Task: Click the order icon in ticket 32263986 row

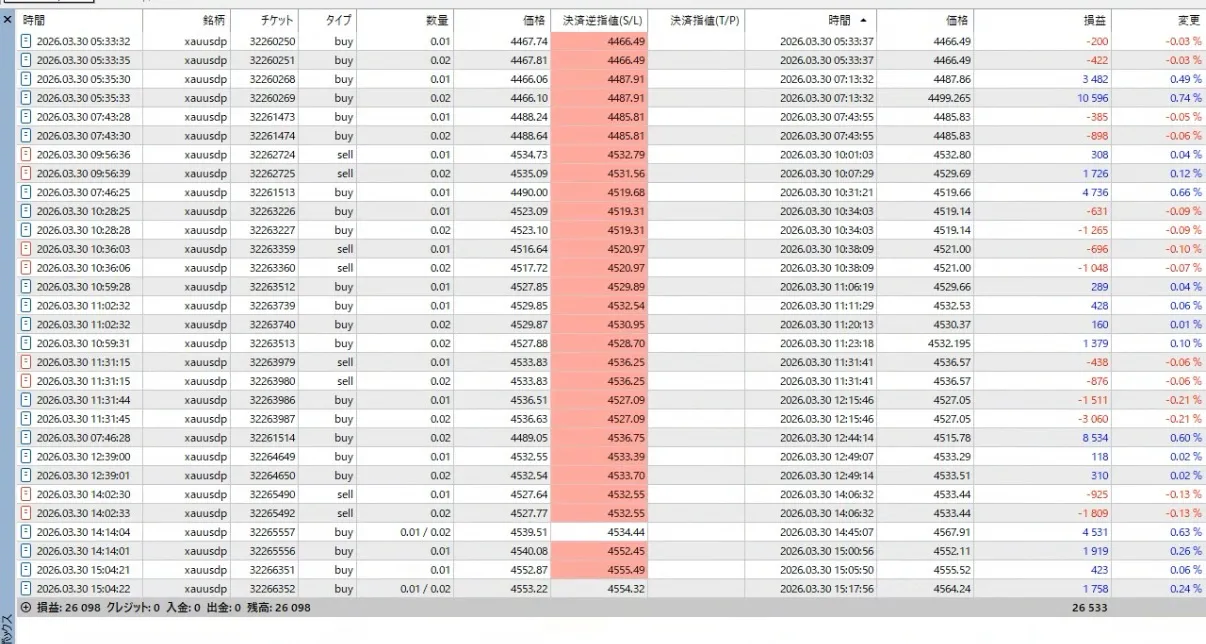Action: 27,399
